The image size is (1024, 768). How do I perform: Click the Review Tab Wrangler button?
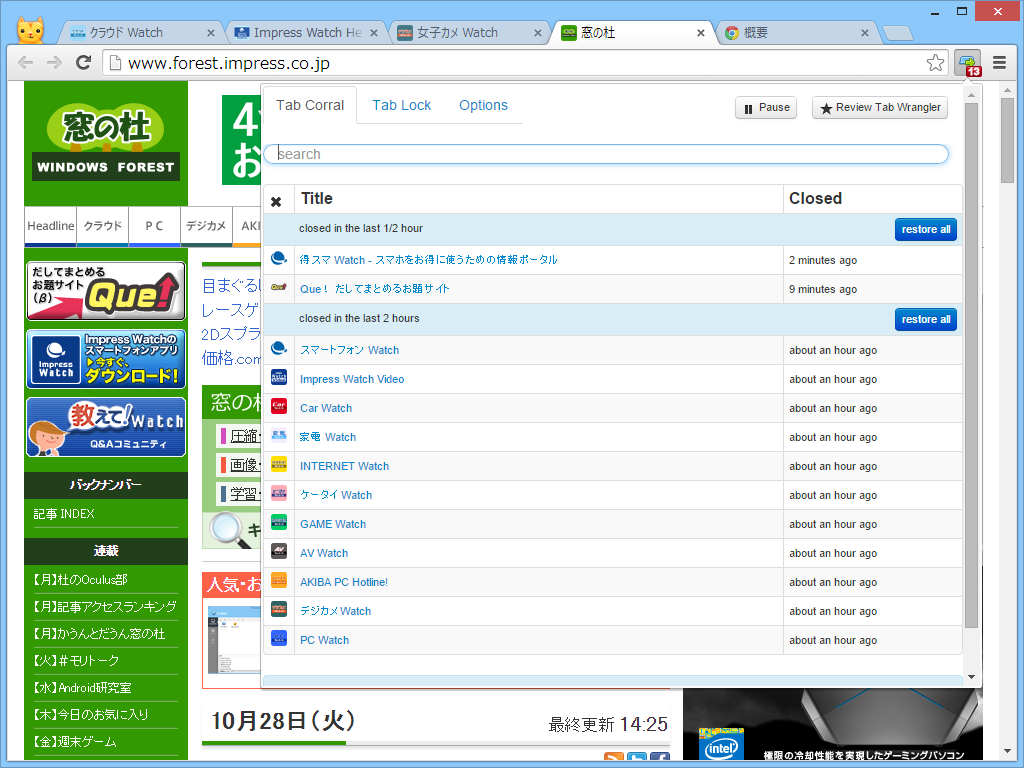(879, 107)
